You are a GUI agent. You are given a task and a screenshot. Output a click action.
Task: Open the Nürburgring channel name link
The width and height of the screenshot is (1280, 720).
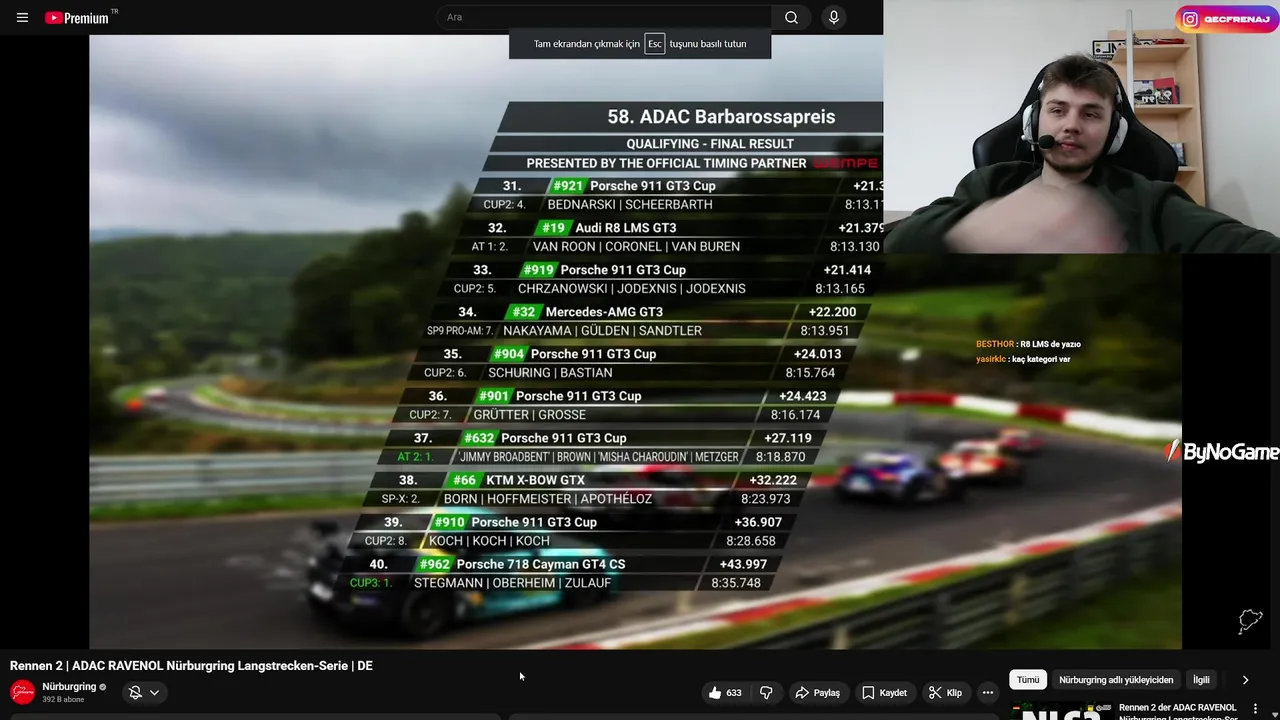[69, 687]
